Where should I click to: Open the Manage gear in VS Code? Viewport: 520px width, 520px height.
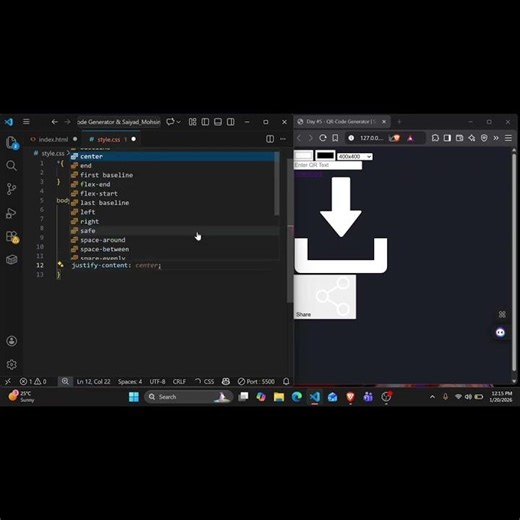11,364
